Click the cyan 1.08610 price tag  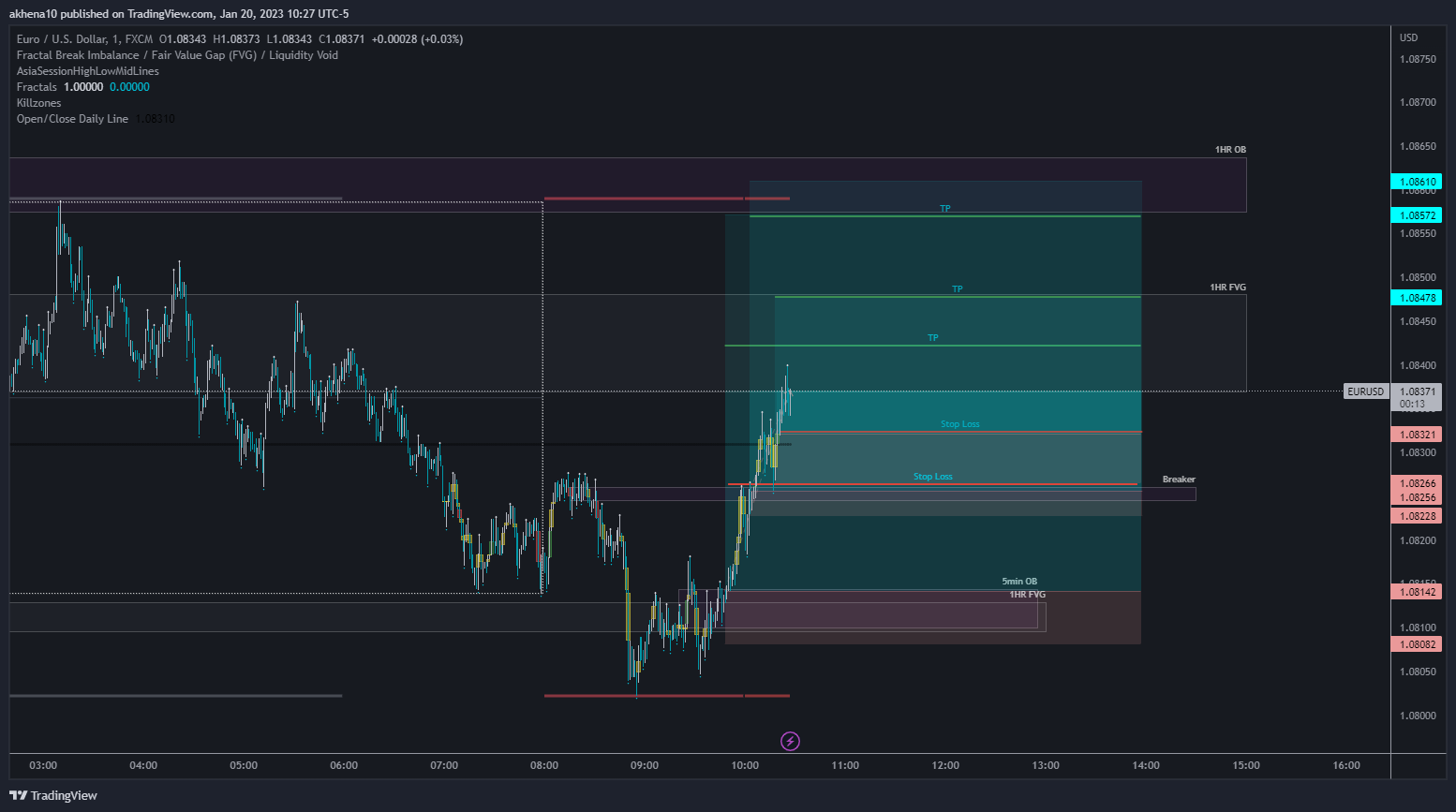click(1417, 182)
